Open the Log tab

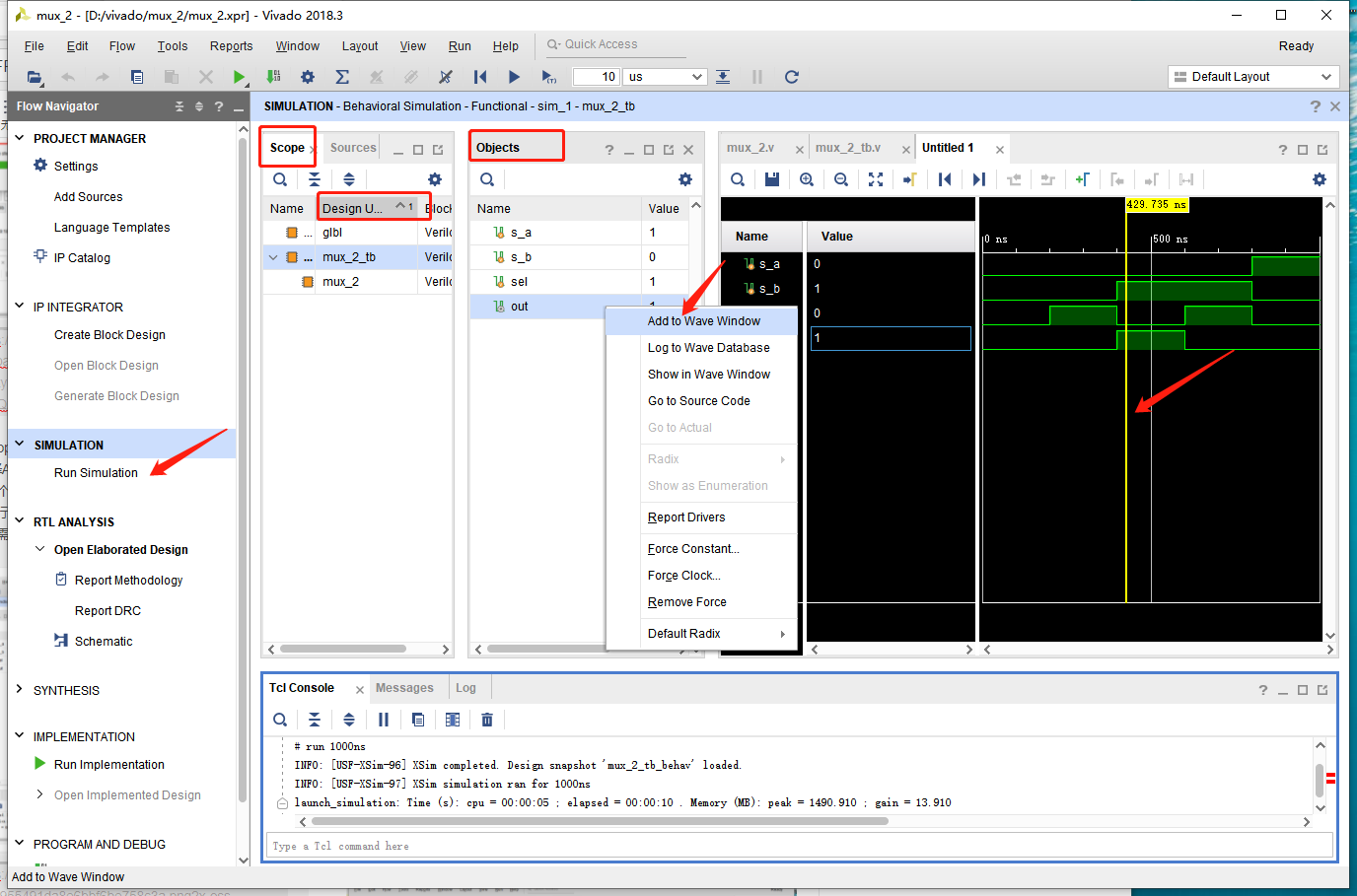click(465, 688)
